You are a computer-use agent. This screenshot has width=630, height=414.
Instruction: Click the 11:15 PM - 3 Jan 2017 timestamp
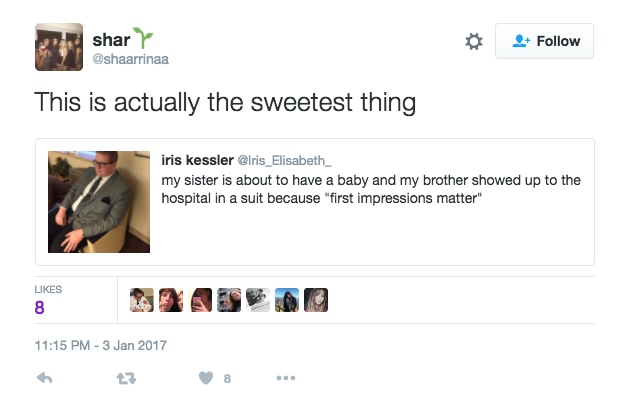tap(100, 345)
